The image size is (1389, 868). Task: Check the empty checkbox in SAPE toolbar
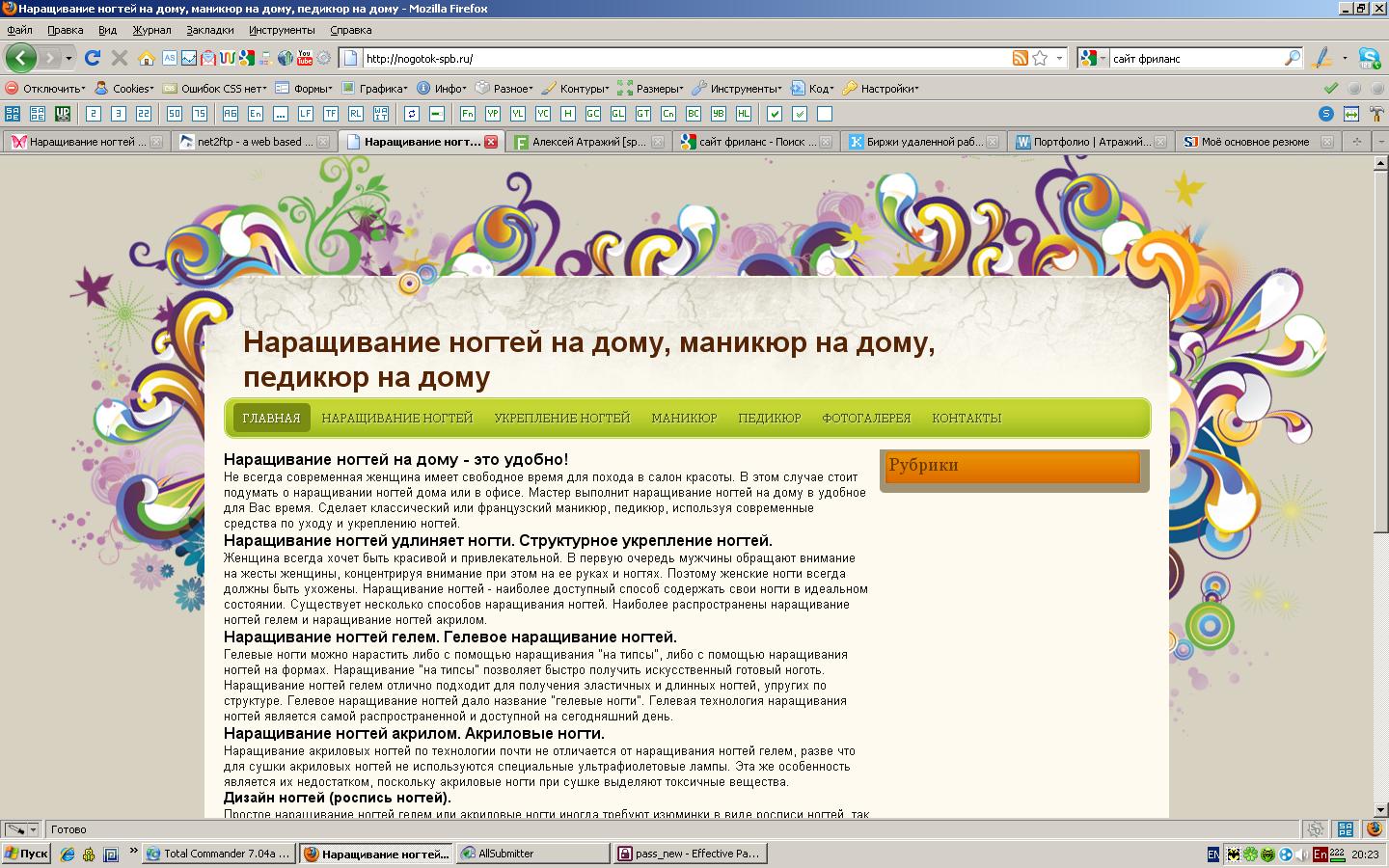824,114
